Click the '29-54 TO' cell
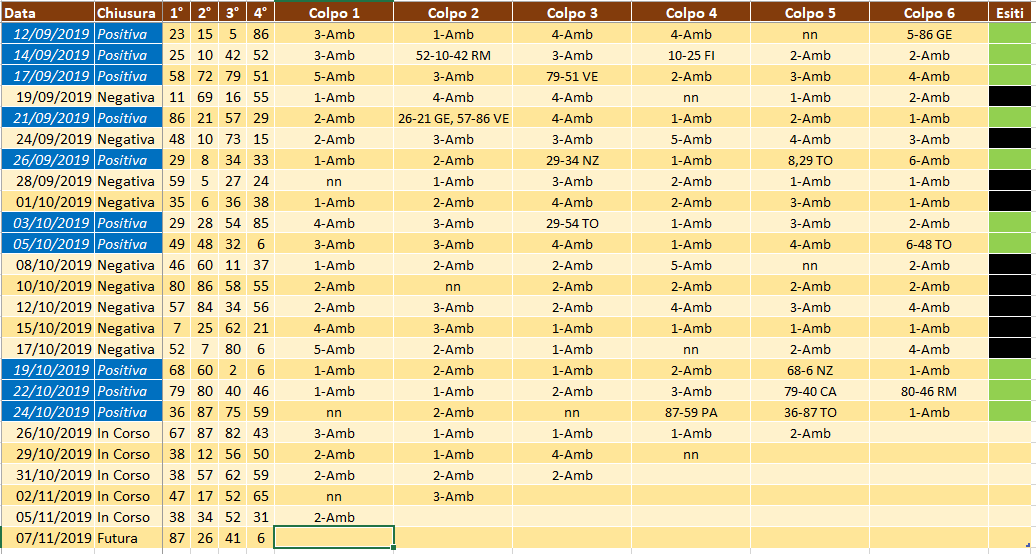 (572, 223)
